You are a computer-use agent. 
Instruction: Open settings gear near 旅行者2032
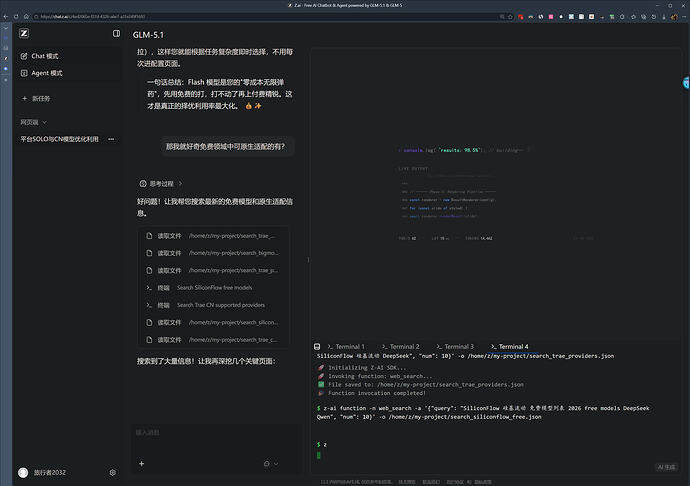[113, 472]
